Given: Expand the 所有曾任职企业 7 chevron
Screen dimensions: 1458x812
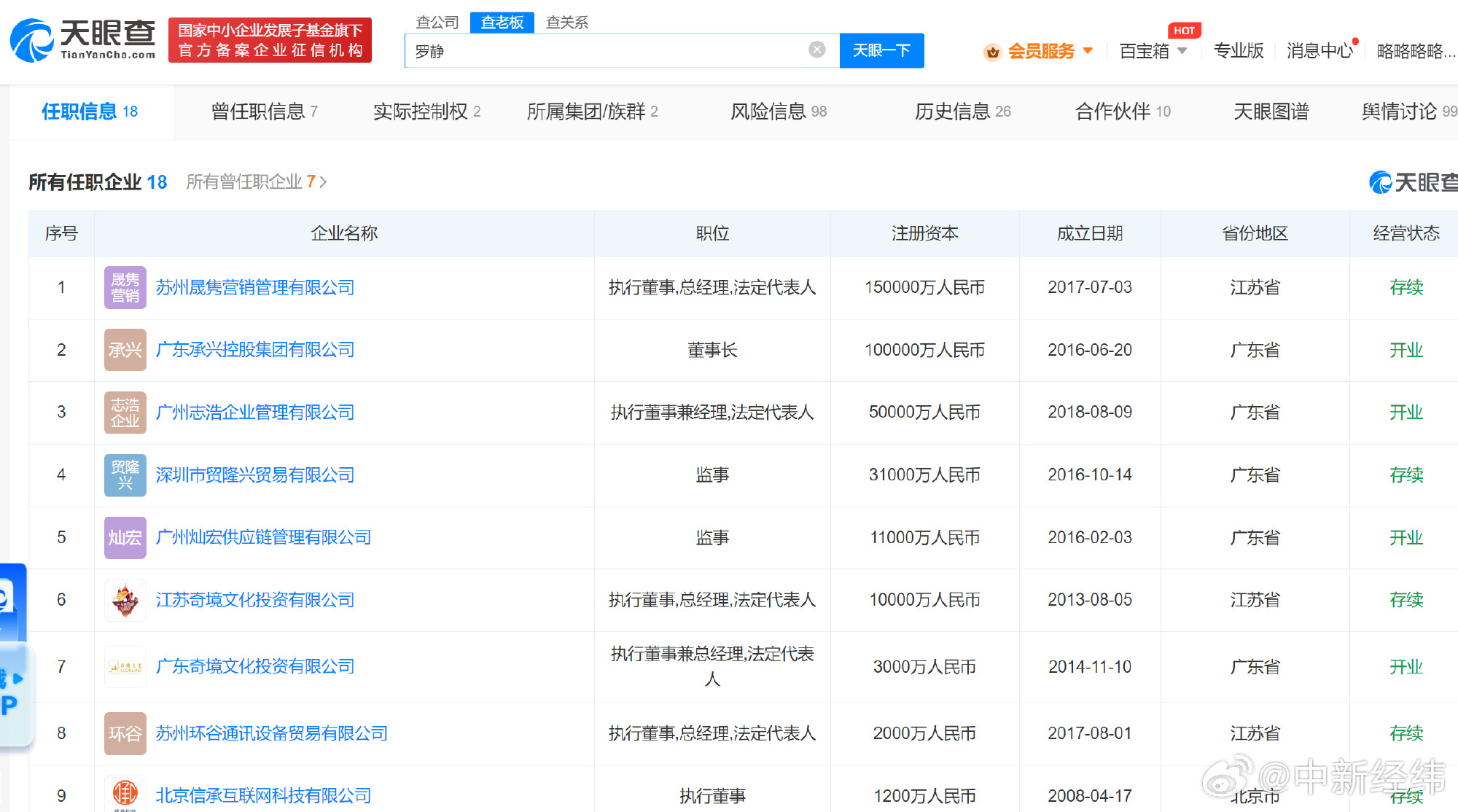Looking at the screenshot, I should 323,182.
